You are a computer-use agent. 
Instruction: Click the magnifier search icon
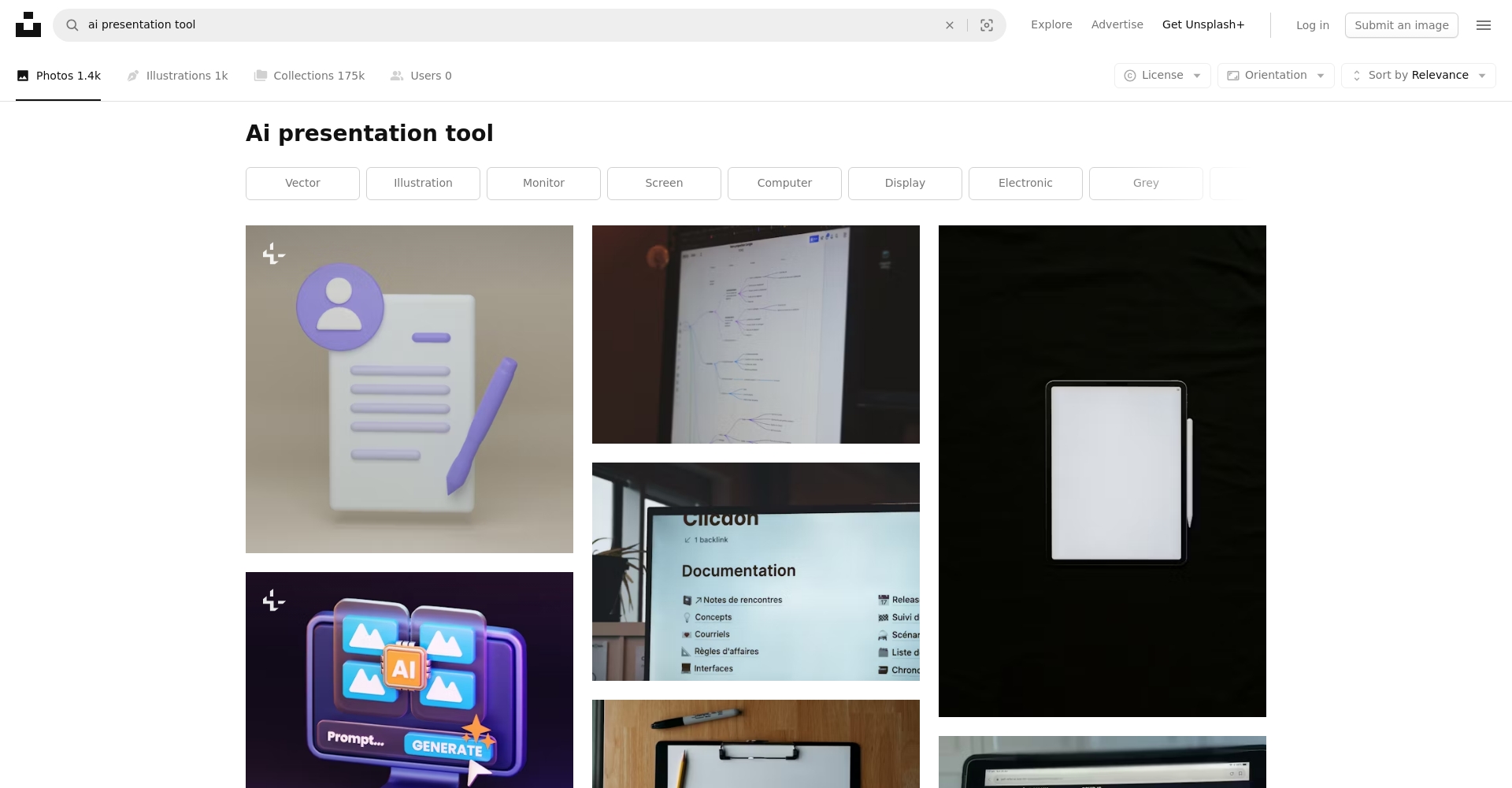pyautogui.click(x=72, y=25)
